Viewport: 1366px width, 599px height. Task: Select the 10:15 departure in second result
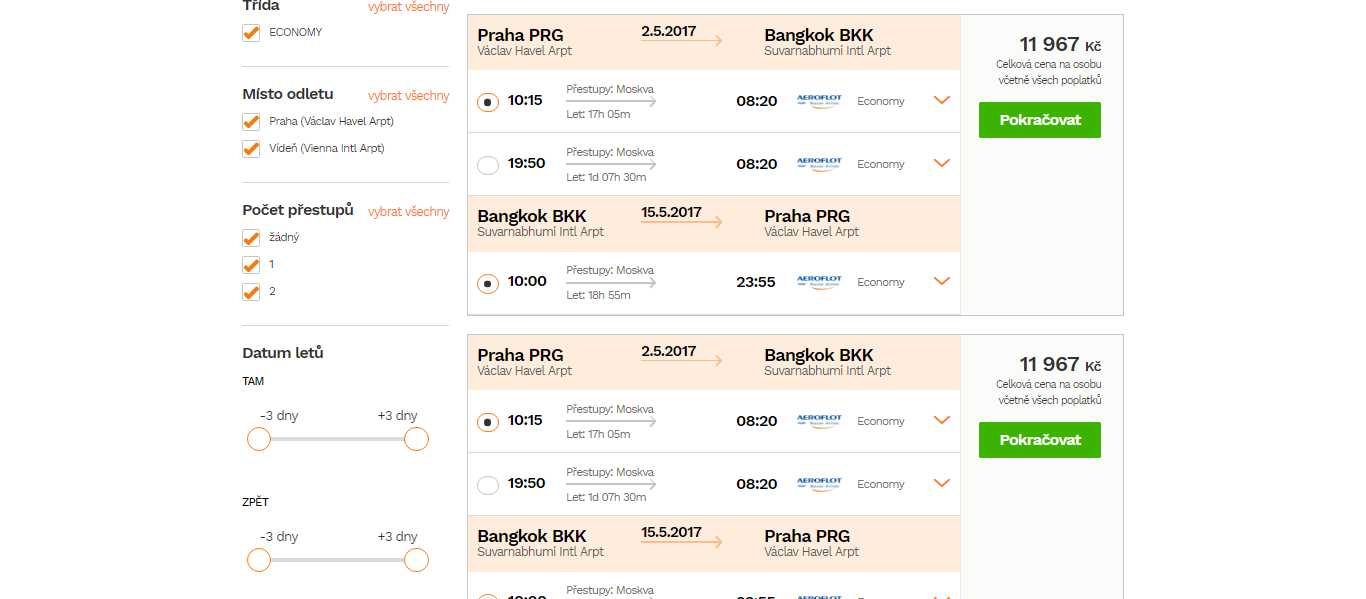(488, 422)
